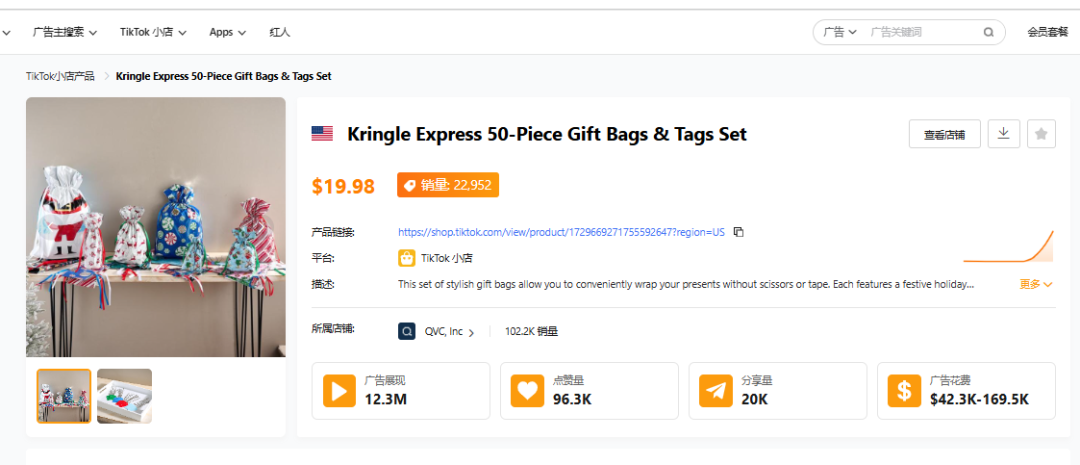Click the TikTok 小店 shop bag icon
This screenshot has height=465, width=1080.
coord(407,258)
